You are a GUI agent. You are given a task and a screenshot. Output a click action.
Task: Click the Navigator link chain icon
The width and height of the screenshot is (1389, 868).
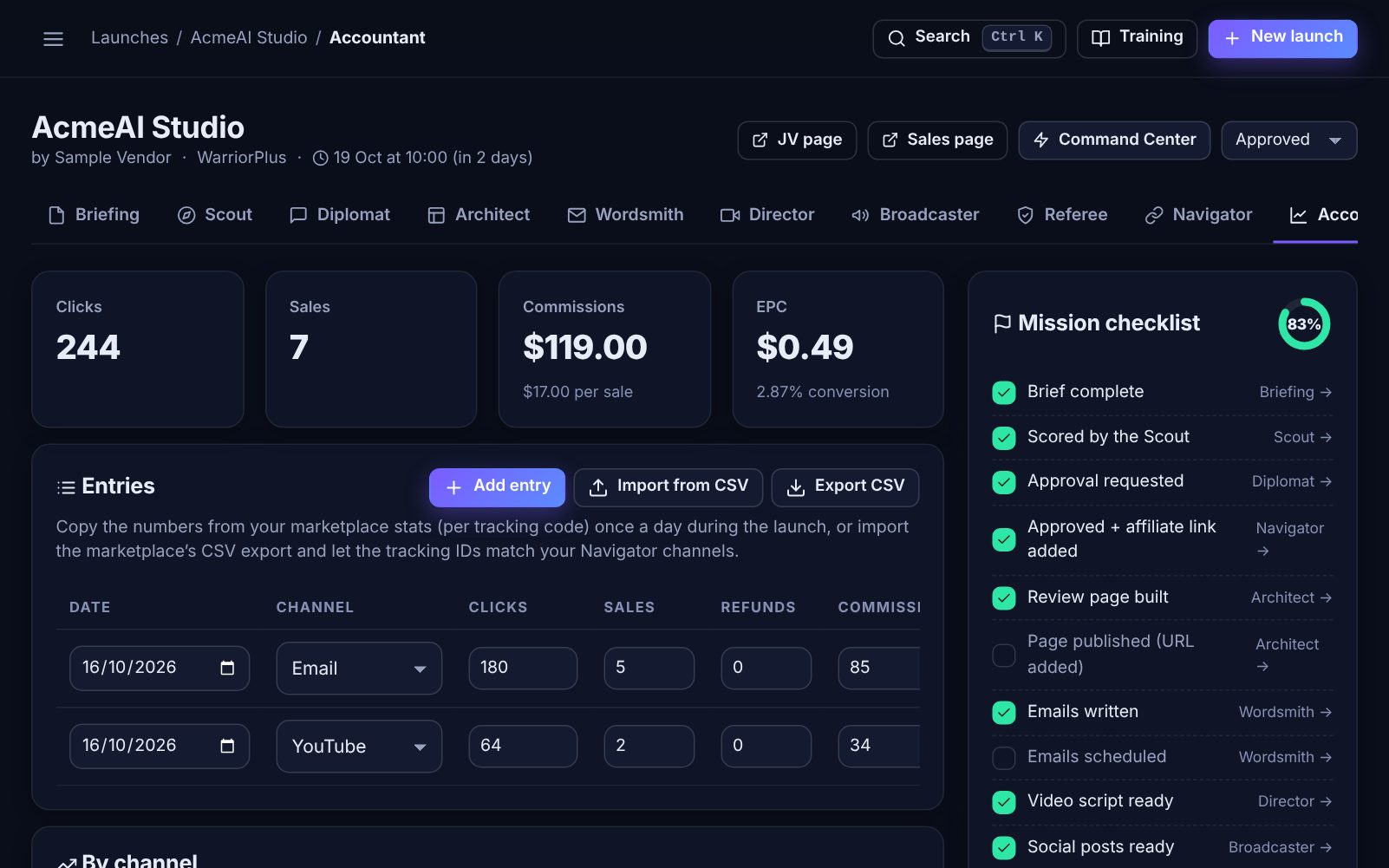tap(1154, 215)
